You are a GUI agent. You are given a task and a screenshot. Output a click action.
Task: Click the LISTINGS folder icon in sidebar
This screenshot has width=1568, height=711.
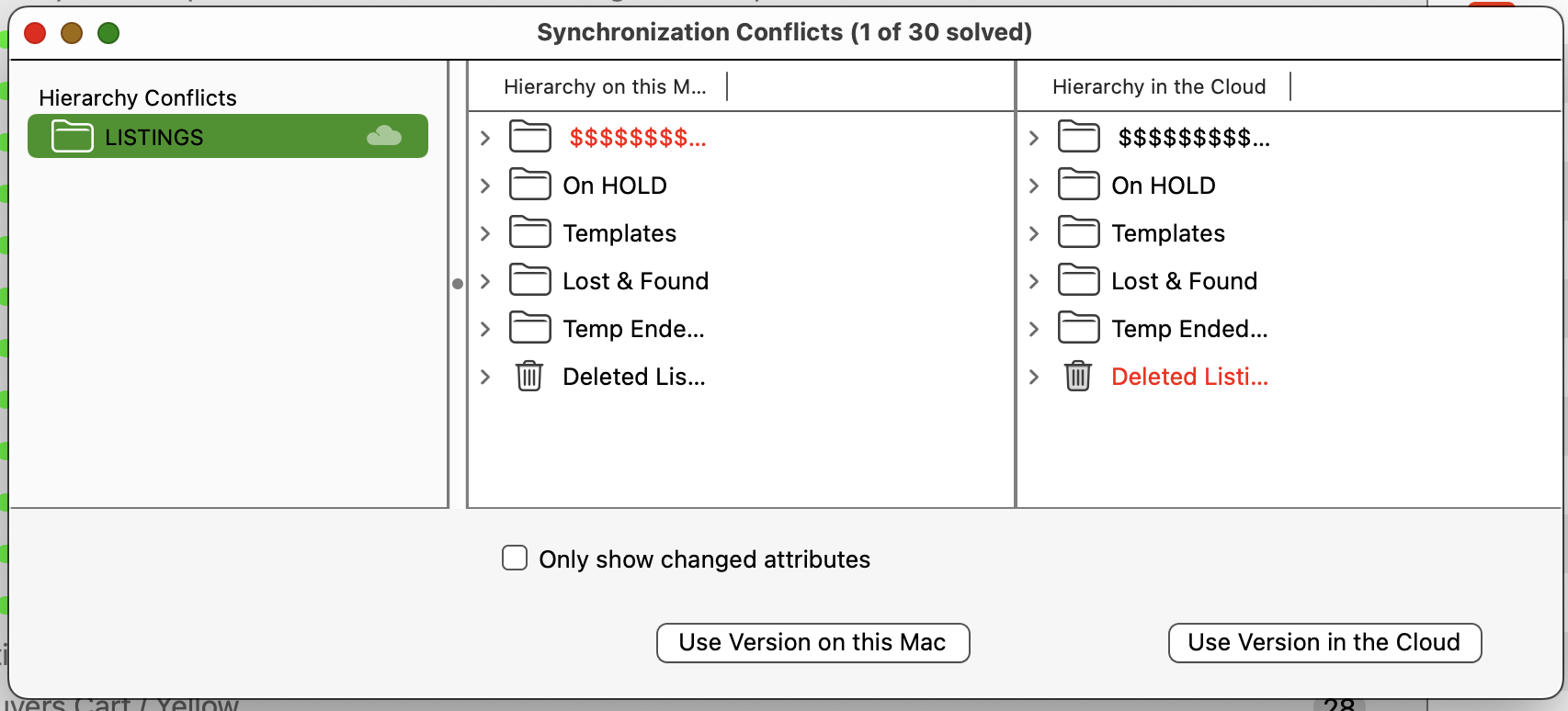point(72,136)
